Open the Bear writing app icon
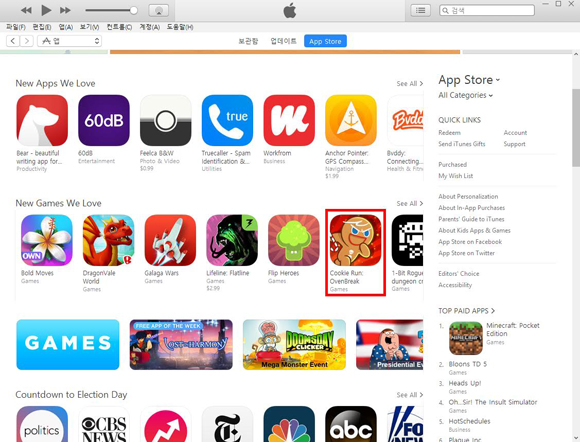 pos(42,120)
